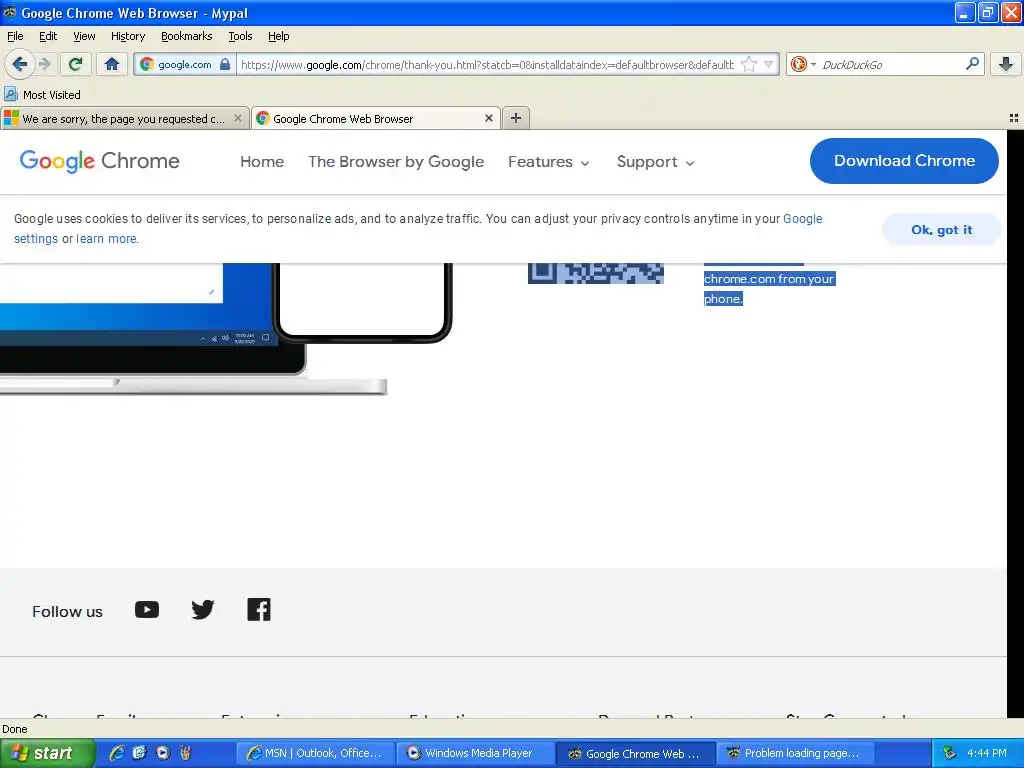Open the DuckDuckGo search engine selector
Image resolution: width=1024 pixels, height=768 pixels.
[803, 64]
